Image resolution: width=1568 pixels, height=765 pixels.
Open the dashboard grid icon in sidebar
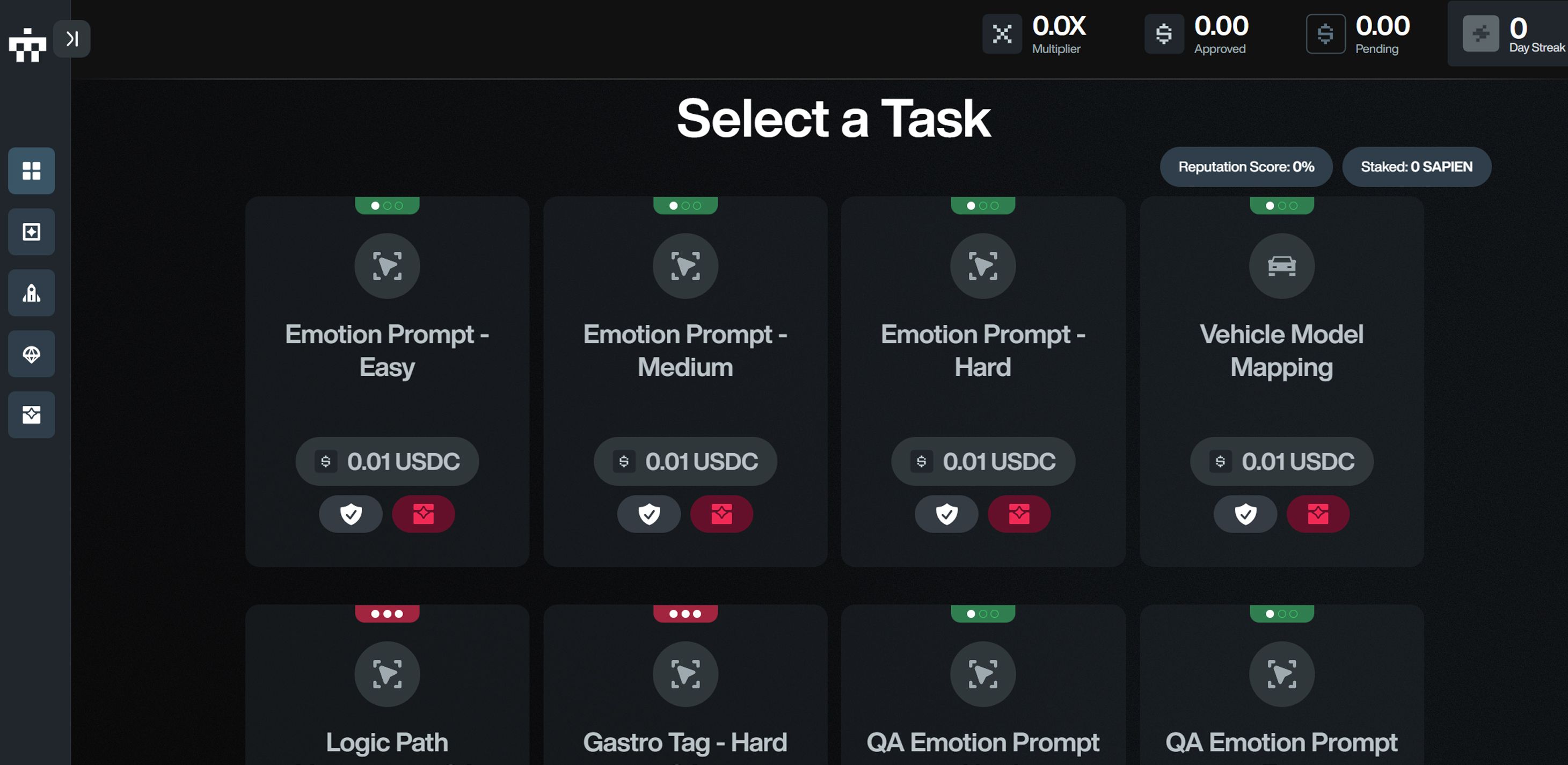pyautogui.click(x=32, y=171)
